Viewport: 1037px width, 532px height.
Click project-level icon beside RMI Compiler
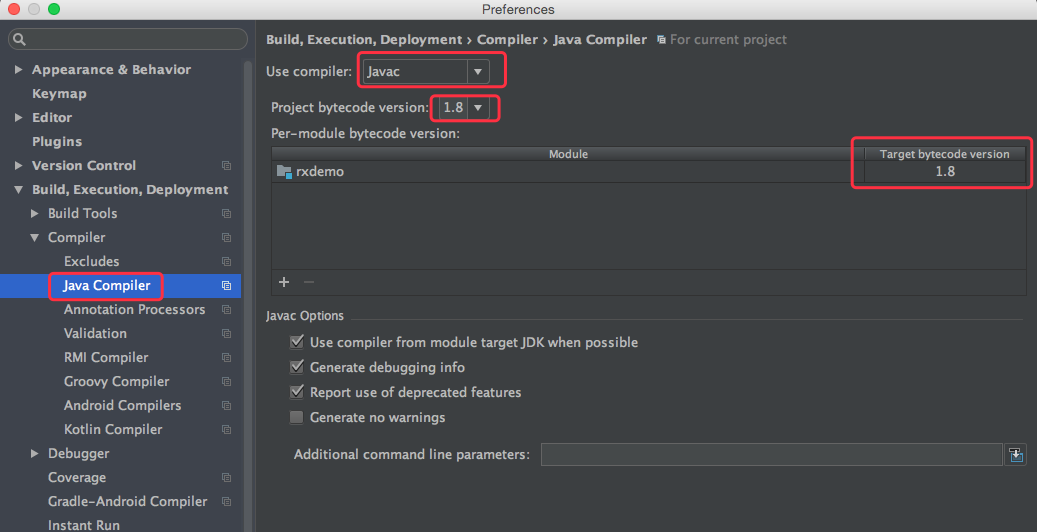226,357
